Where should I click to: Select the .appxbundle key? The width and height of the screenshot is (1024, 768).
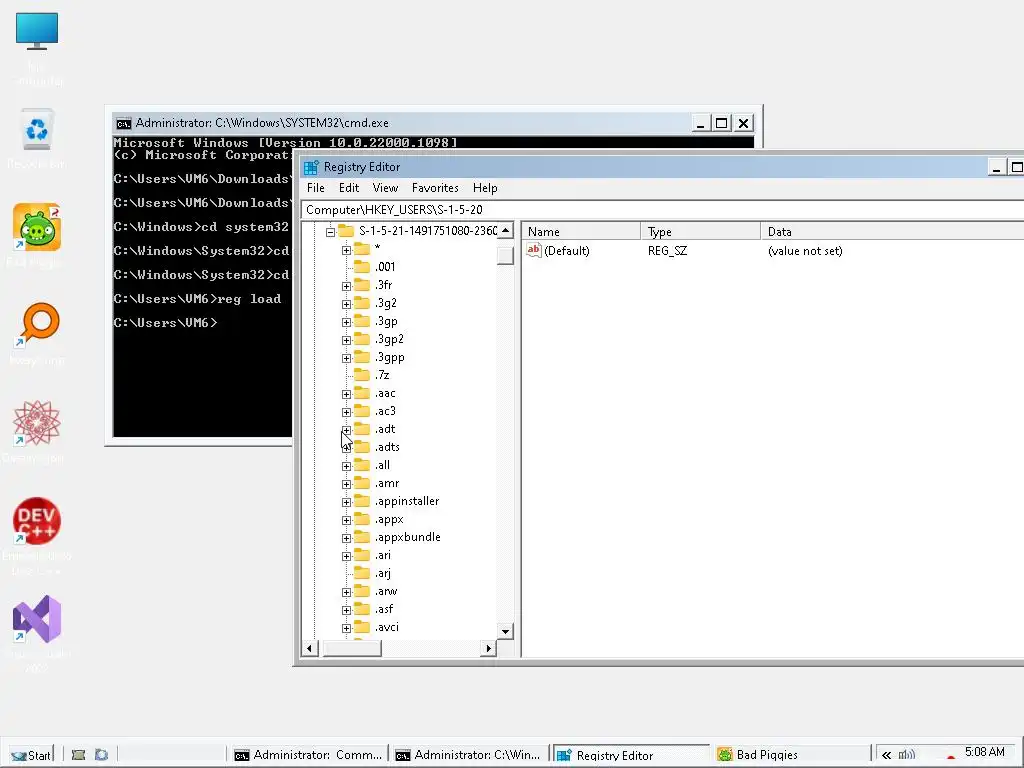pyautogui.click(x=408, y=537)
